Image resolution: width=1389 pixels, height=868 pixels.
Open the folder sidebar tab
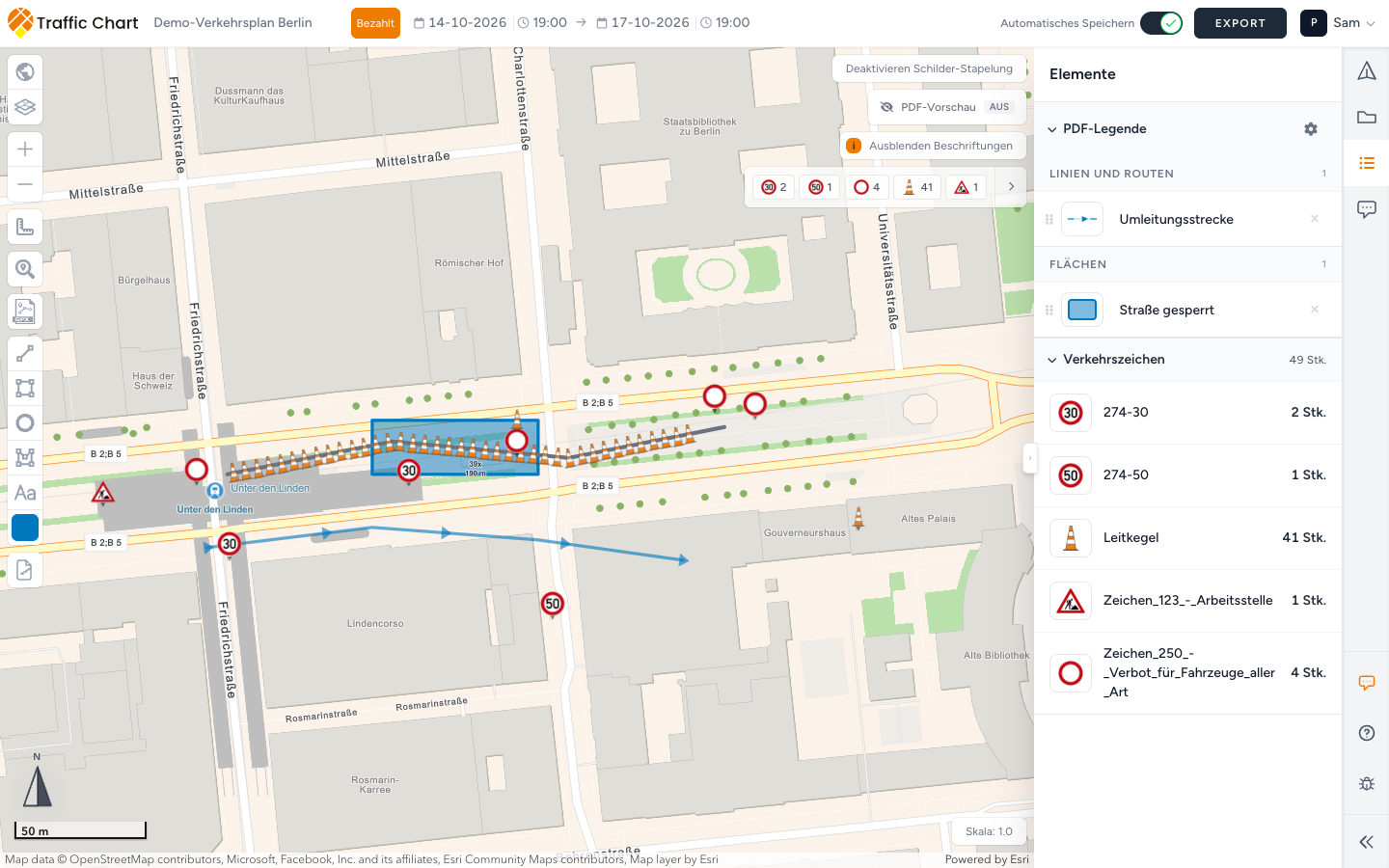tap(1367, 117)
